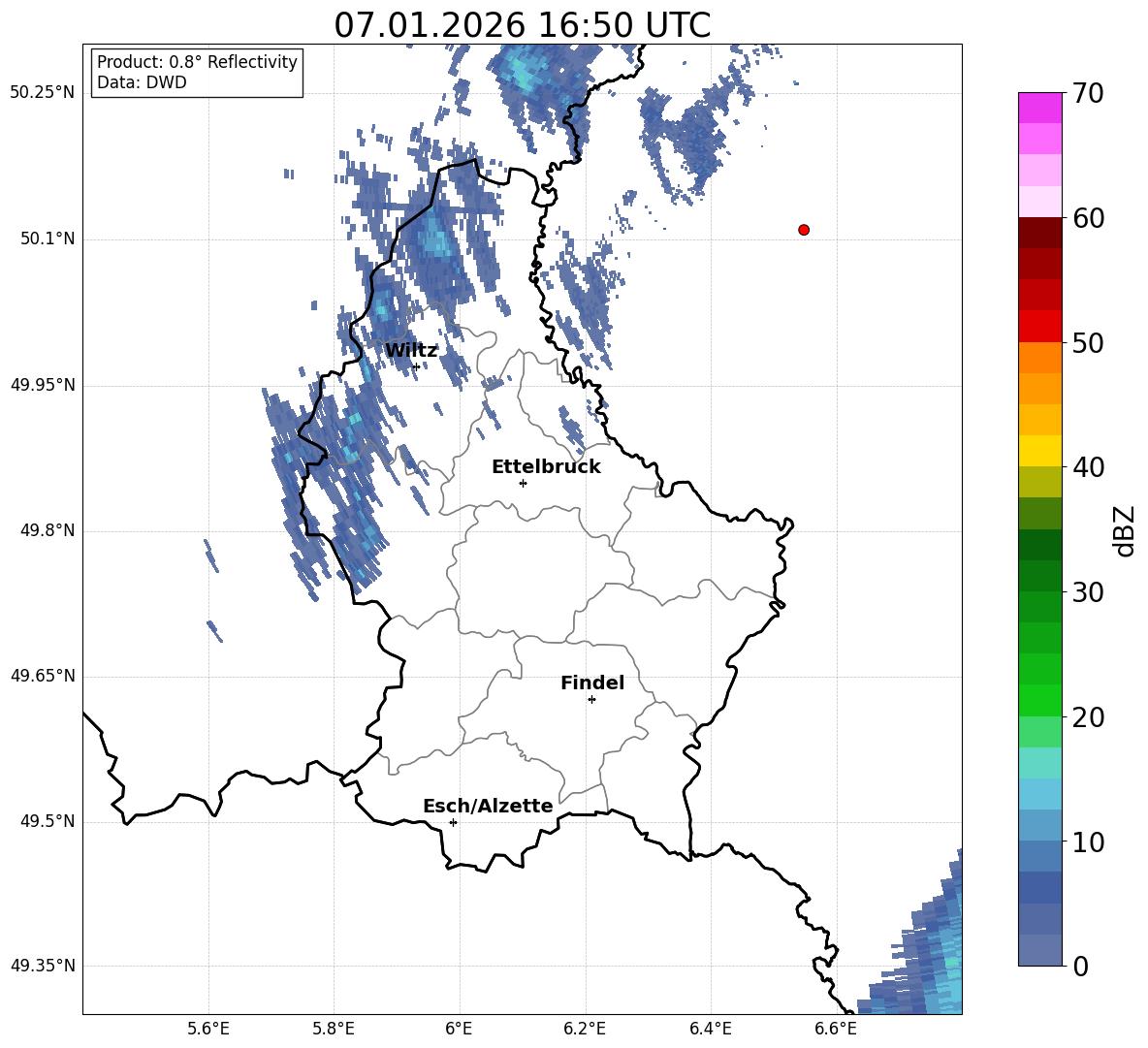Click the 10 value on the colorbar

pyautogui.click(x=1088, y=842)
